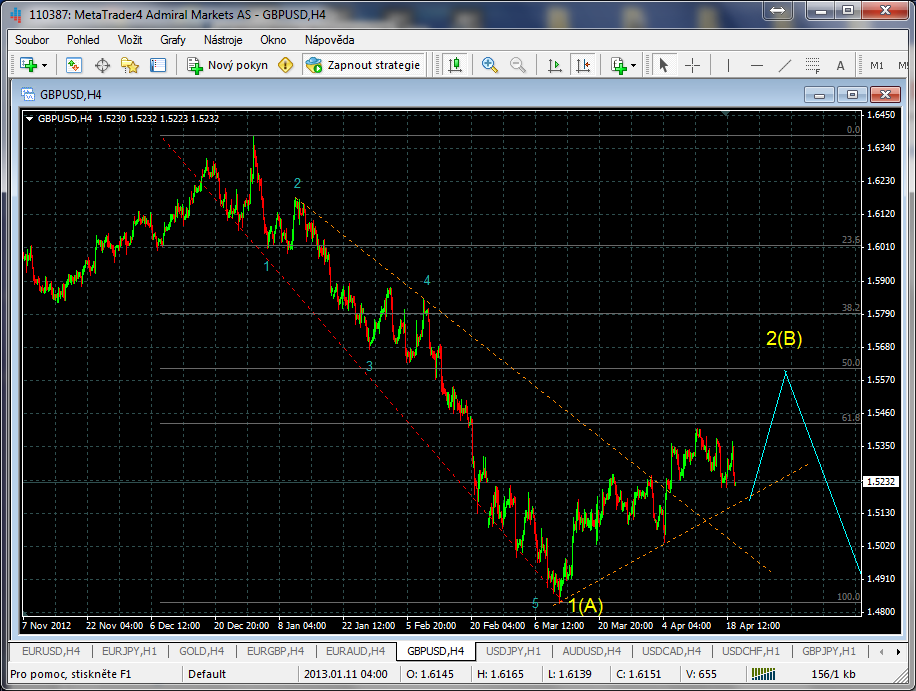Toggle Auto Scroll chart icon
The height and width of the screenshot is (691, 916).
(554, 65)
